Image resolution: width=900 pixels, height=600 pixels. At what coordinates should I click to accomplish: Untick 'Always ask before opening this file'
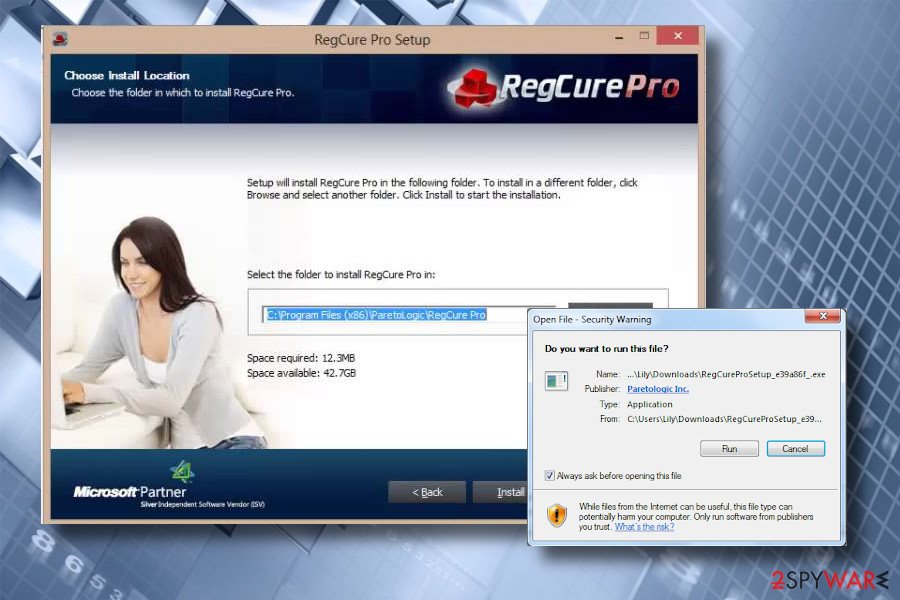coord(549,475)
